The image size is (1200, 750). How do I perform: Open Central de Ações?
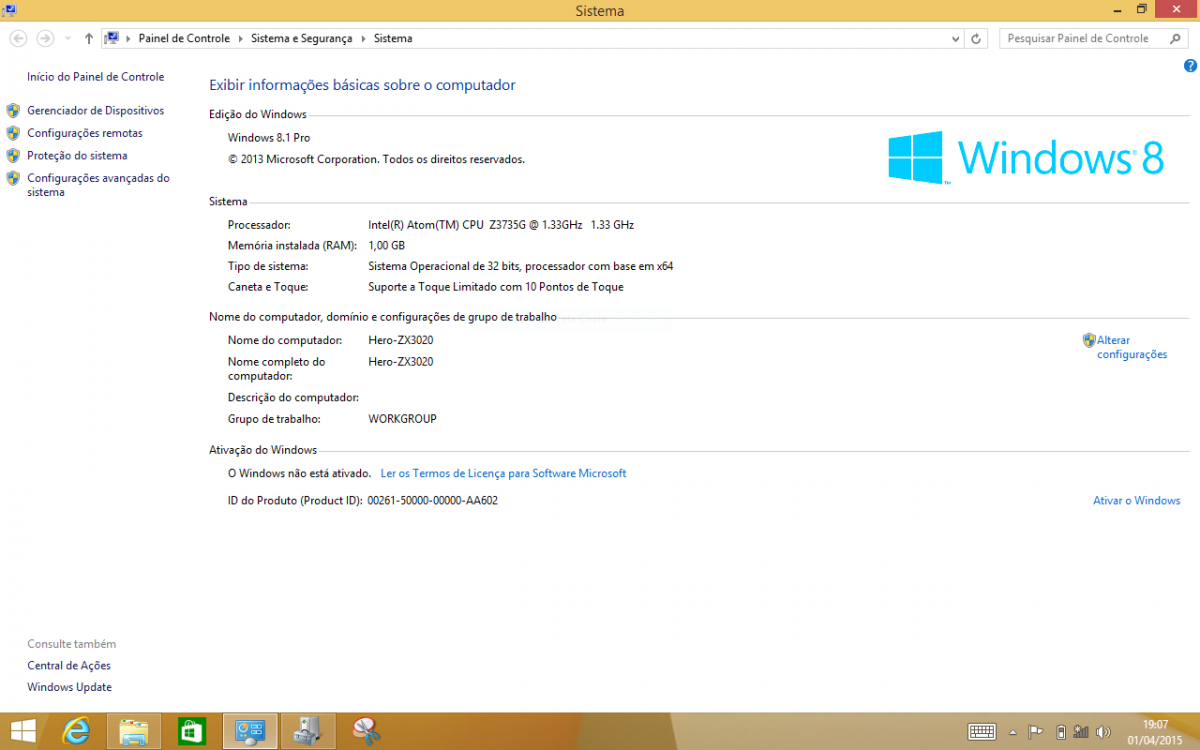(x=69, y=666)
